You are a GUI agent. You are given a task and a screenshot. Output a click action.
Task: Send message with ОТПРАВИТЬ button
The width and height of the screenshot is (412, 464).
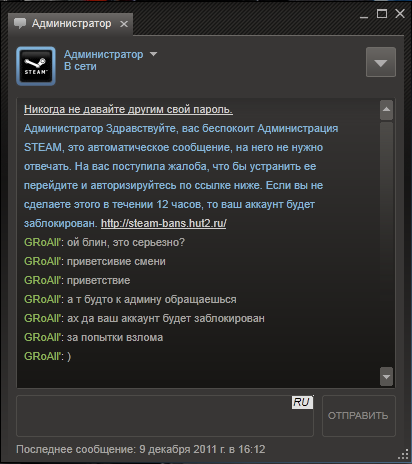359,416
